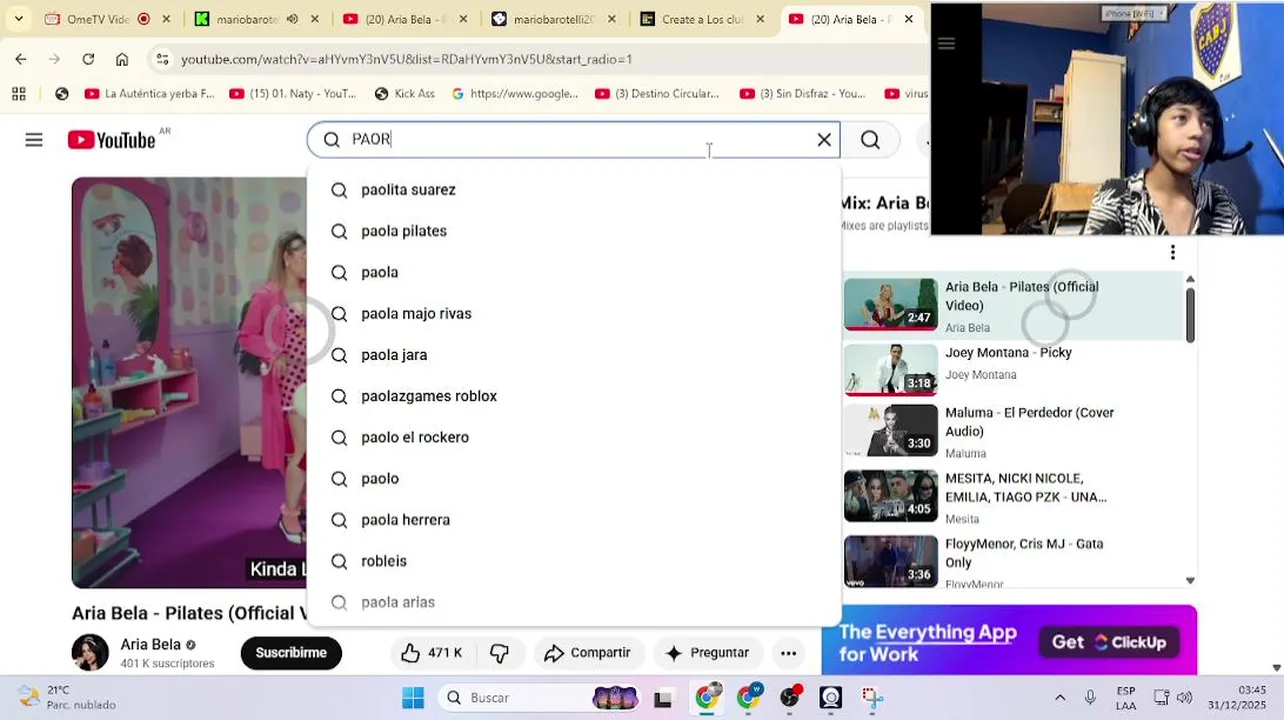Close the 'Create a Los clul' tab
The width and height of the screenshot is (1284, 720).
760,19
